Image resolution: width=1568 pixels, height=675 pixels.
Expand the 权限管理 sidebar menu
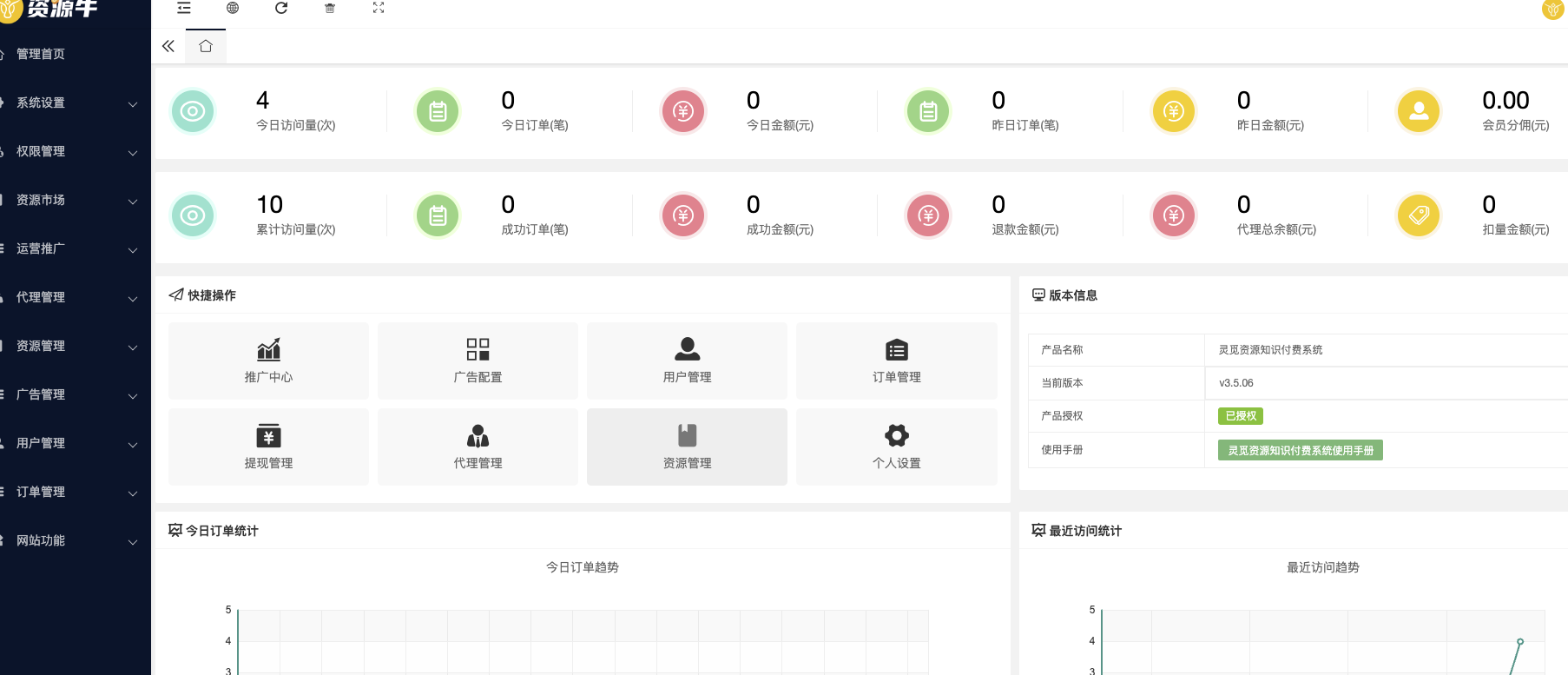(x=74, y=151)
